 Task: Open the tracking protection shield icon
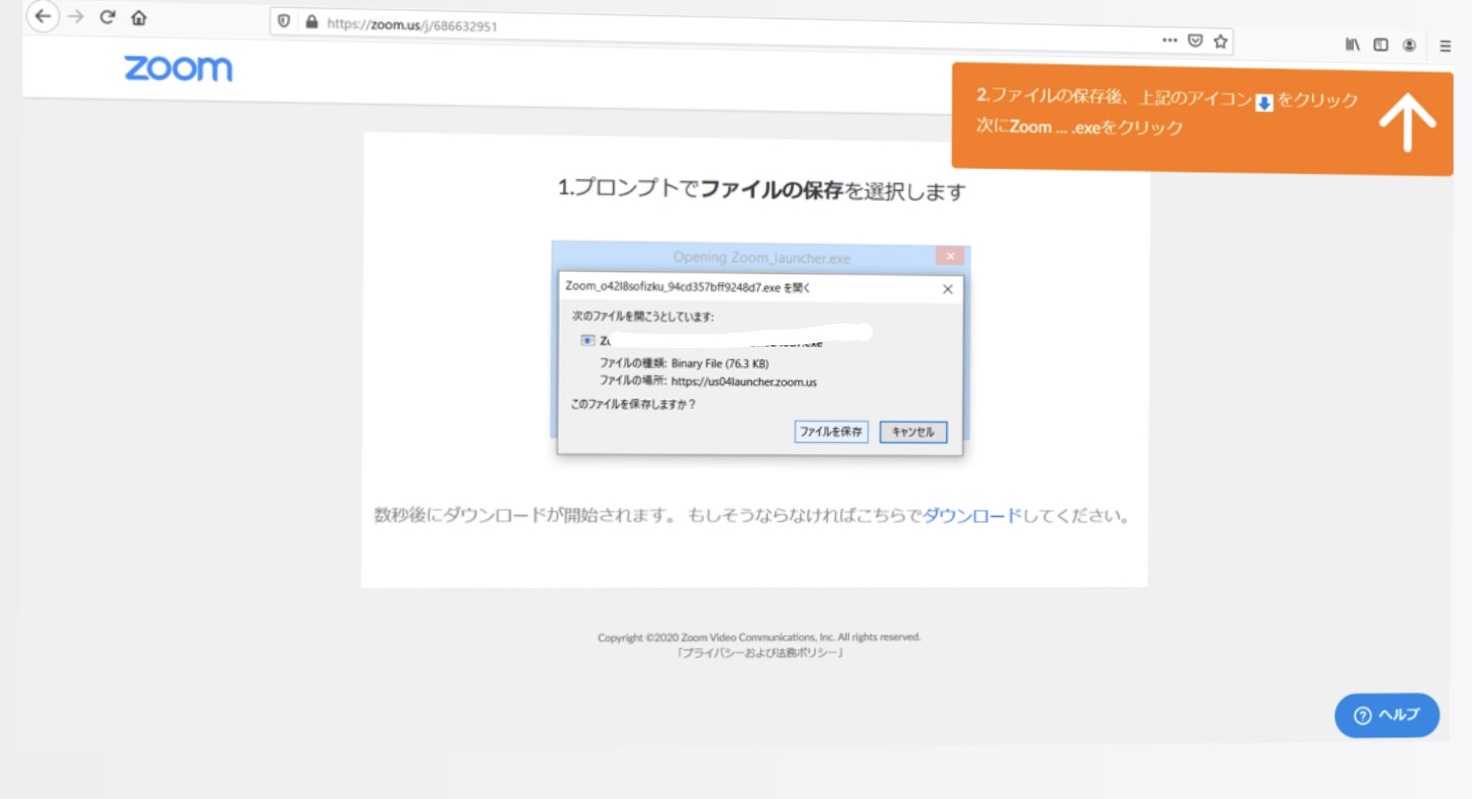[284, 21]
